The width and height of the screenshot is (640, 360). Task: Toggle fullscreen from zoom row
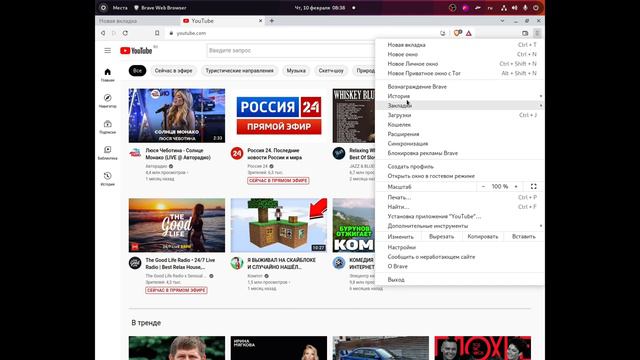click(x=533, y=187)
